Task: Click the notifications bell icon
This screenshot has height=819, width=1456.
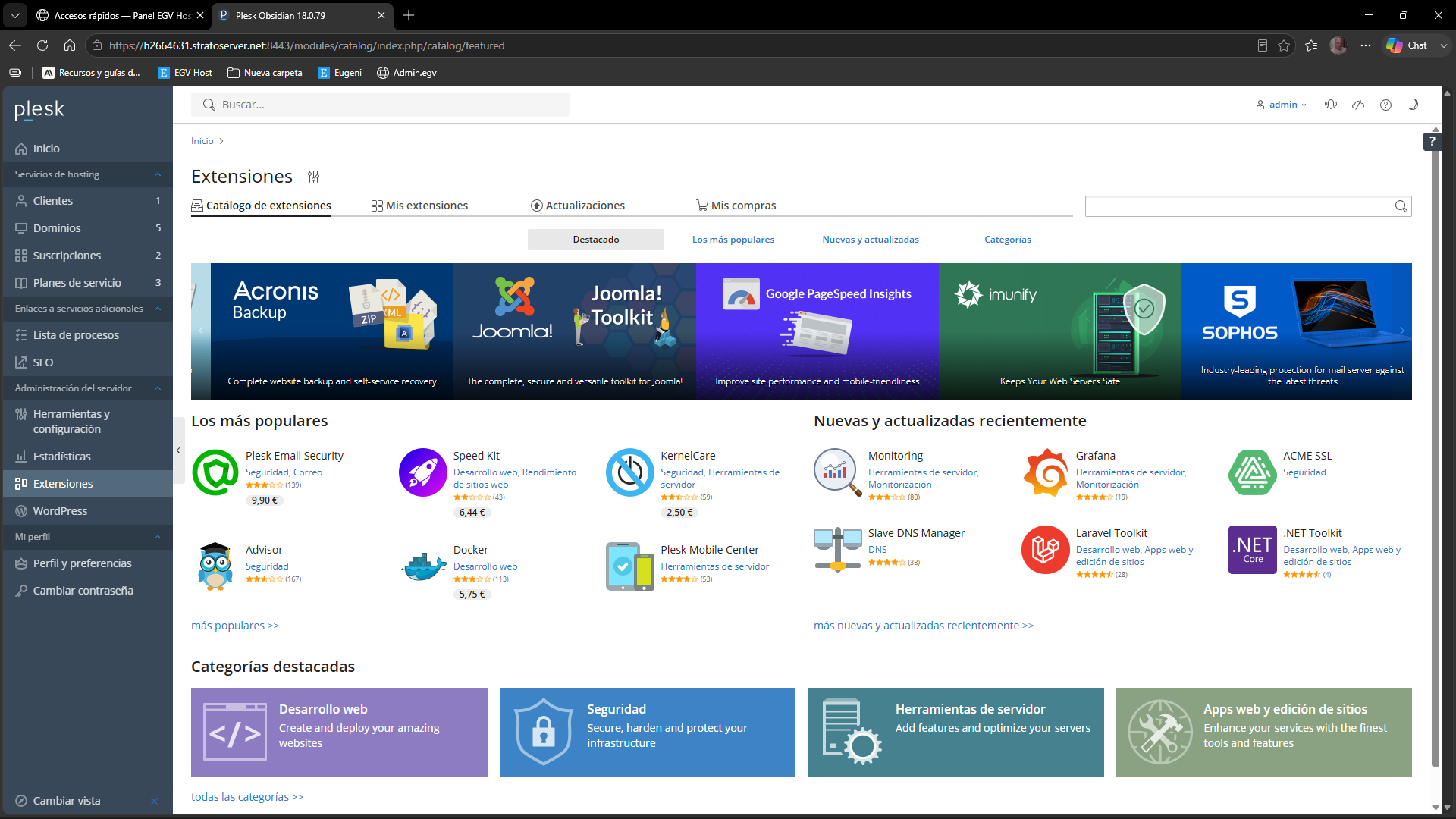Action: (1331, 105)
